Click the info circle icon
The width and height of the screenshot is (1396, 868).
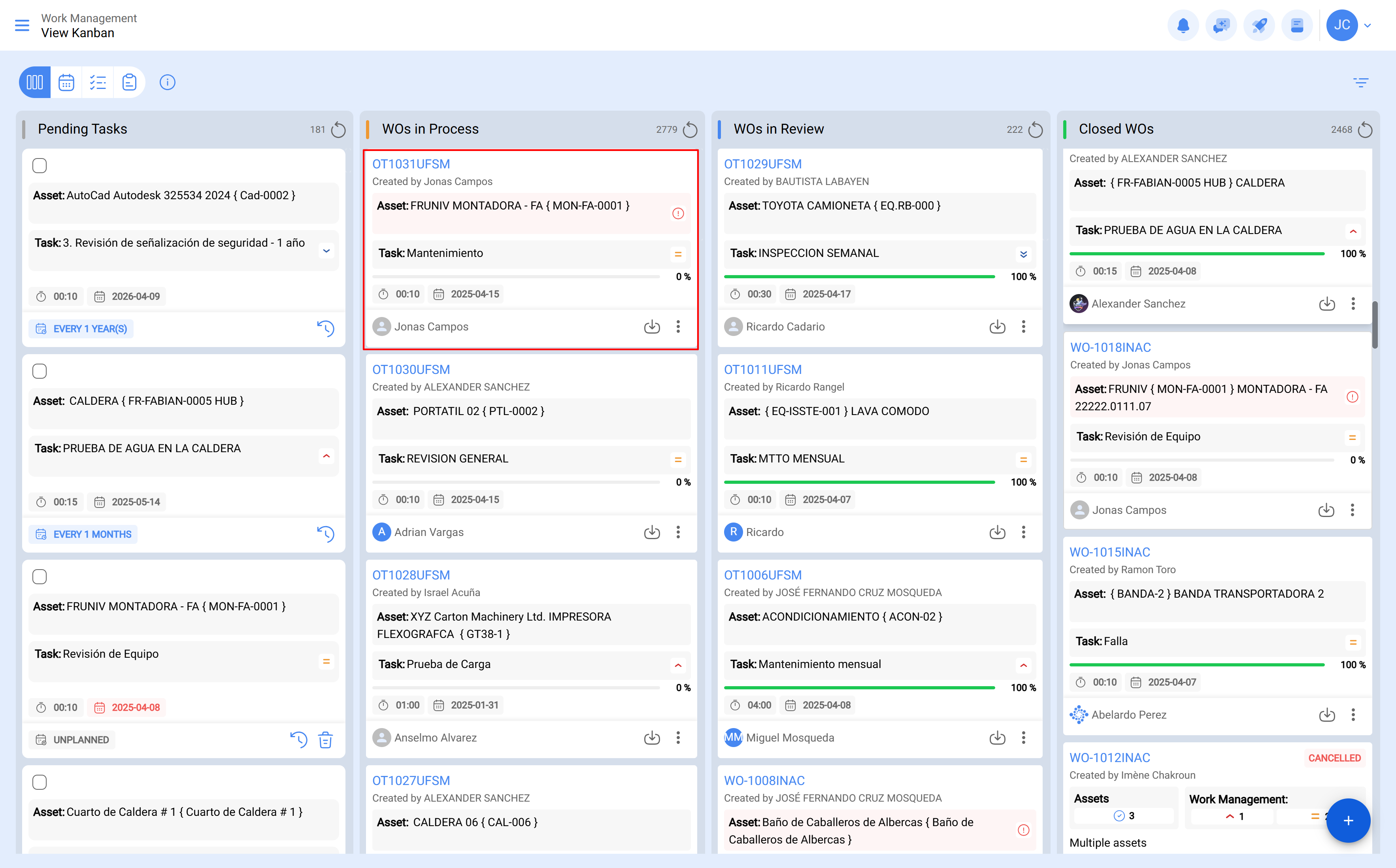[167, 82]
